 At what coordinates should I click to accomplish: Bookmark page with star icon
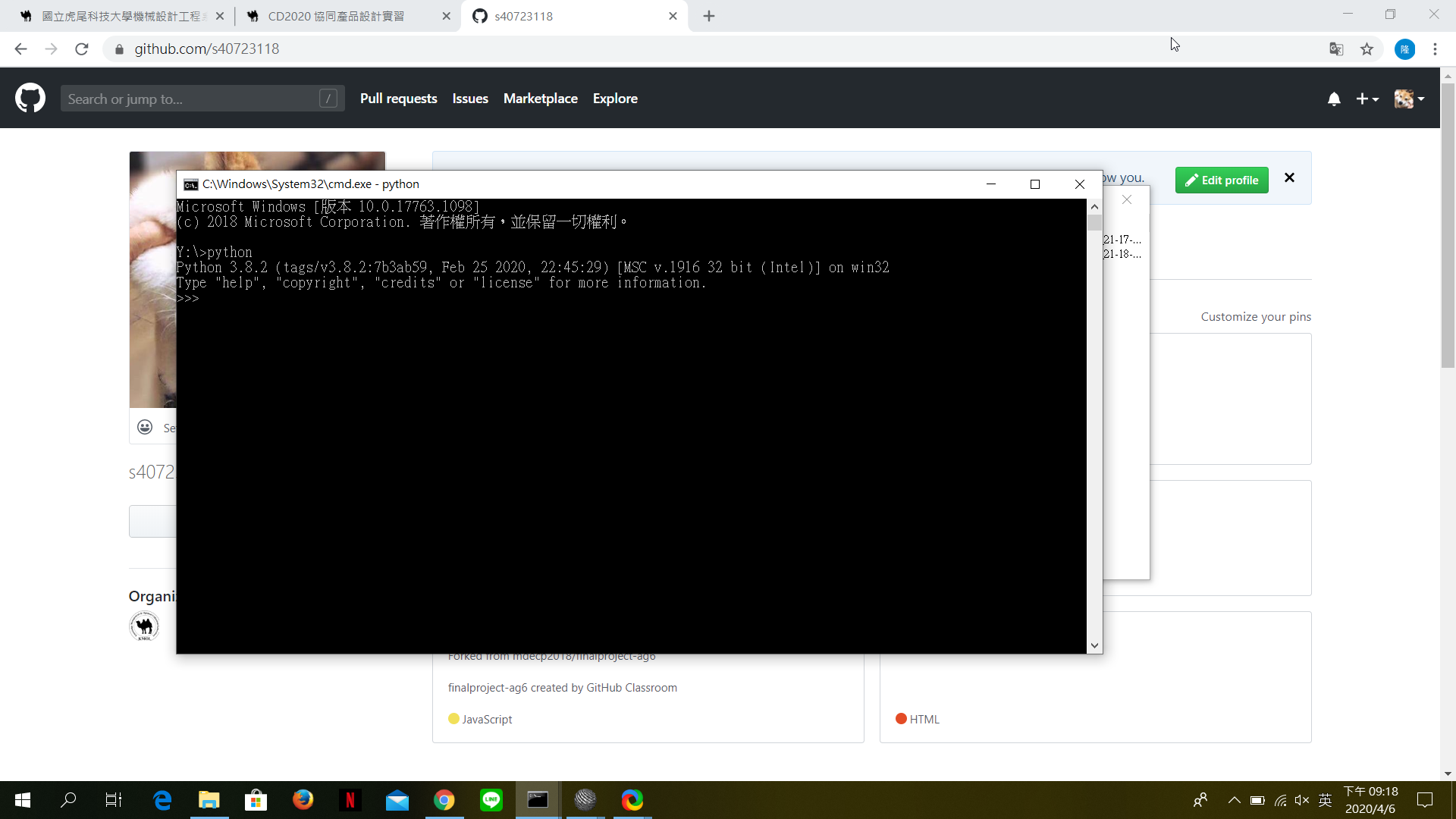pos(1367,49)
